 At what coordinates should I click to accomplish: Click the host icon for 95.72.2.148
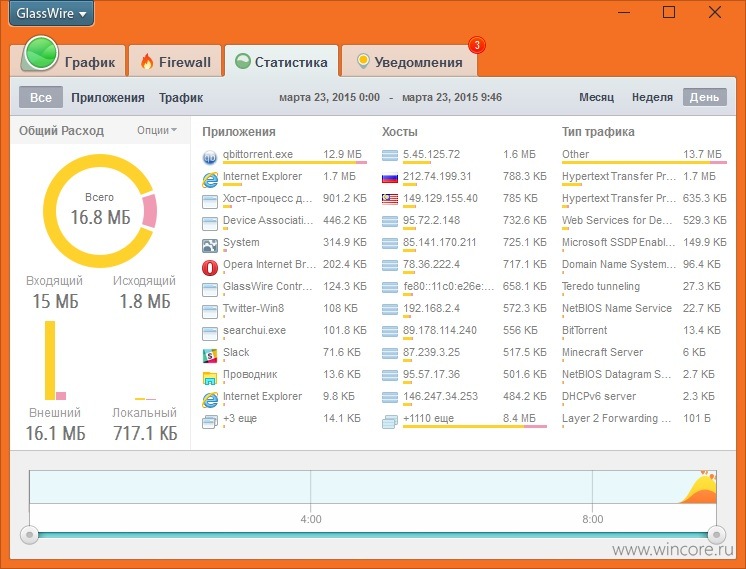(x=390, y=222)
